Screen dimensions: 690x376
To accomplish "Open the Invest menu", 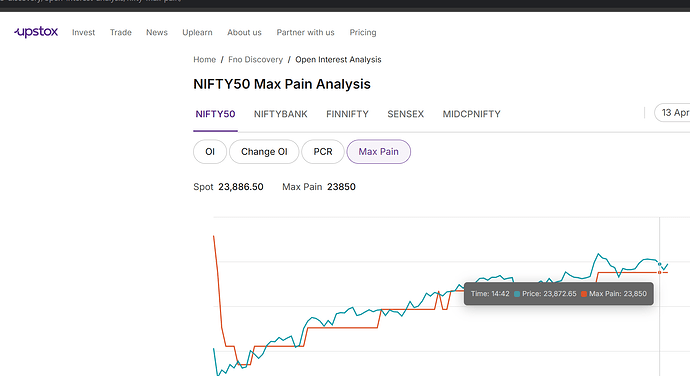I will pyautogui.click(x=84, y=33).
